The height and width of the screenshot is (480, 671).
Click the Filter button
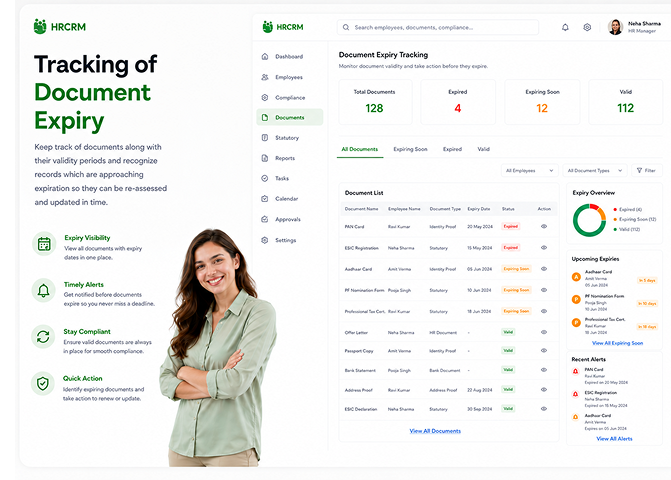pos(647,171)
